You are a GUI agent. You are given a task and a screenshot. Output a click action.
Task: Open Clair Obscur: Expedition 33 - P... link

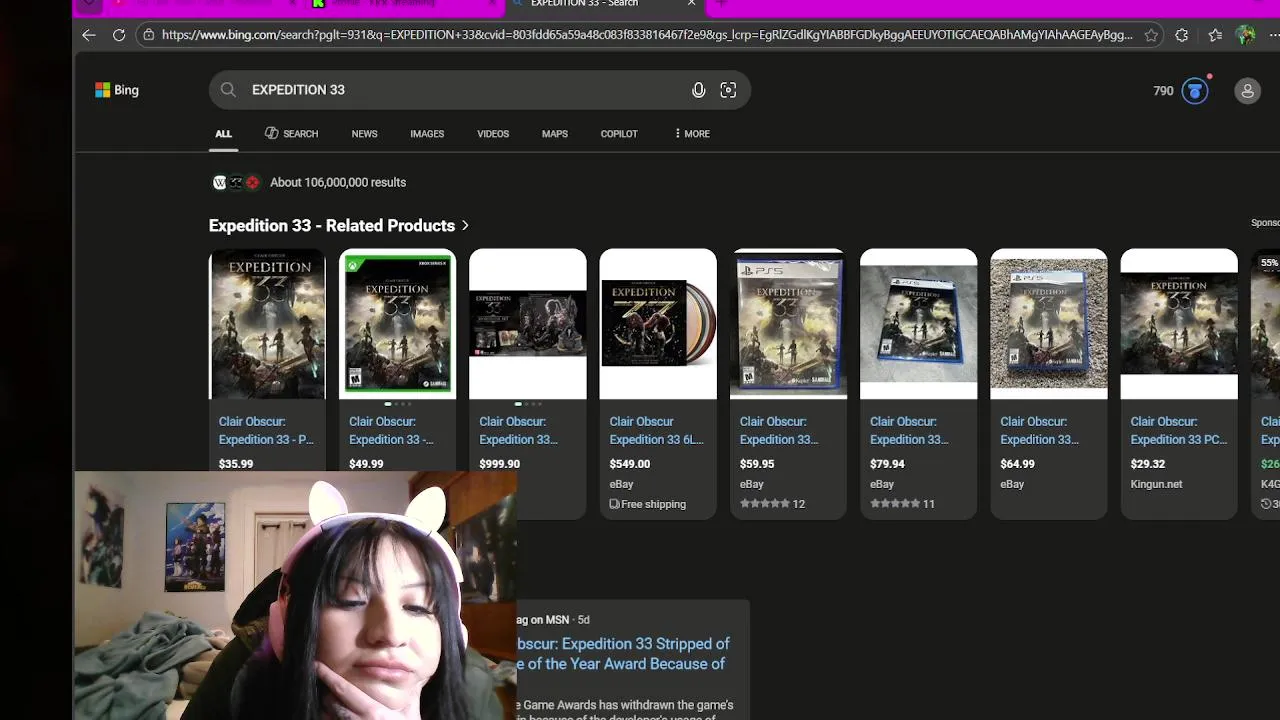click(266, 431)
